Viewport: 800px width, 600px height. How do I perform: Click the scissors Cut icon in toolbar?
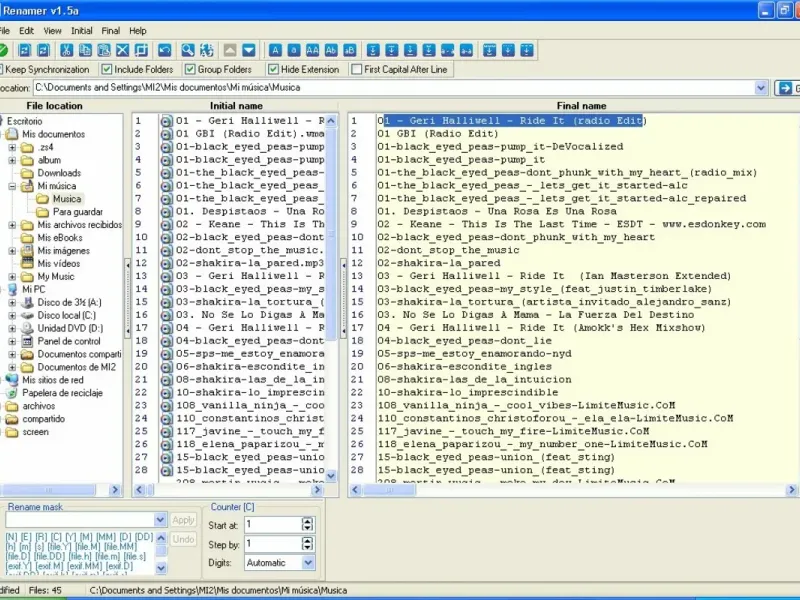pyautogui.click(x=65, y=50)
